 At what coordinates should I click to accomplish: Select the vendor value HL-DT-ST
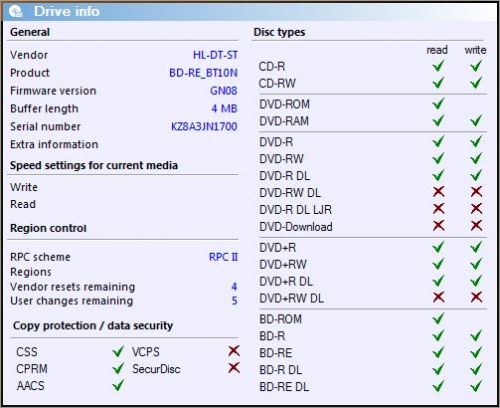215,55
